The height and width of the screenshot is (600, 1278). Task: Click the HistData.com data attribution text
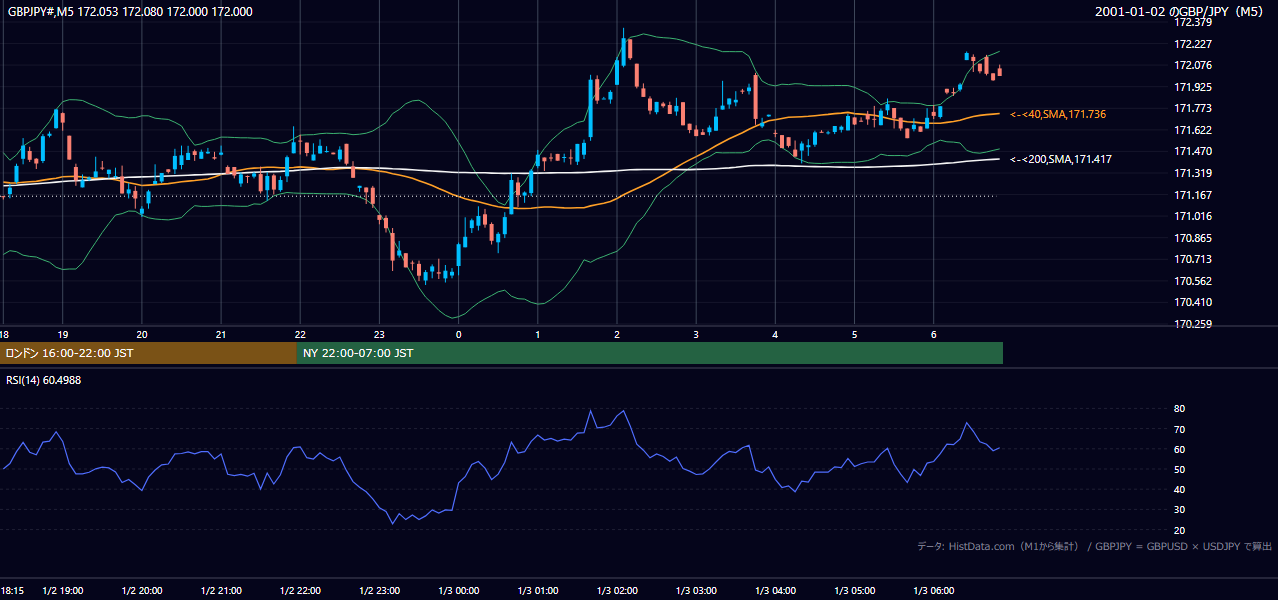[1095, 546]
